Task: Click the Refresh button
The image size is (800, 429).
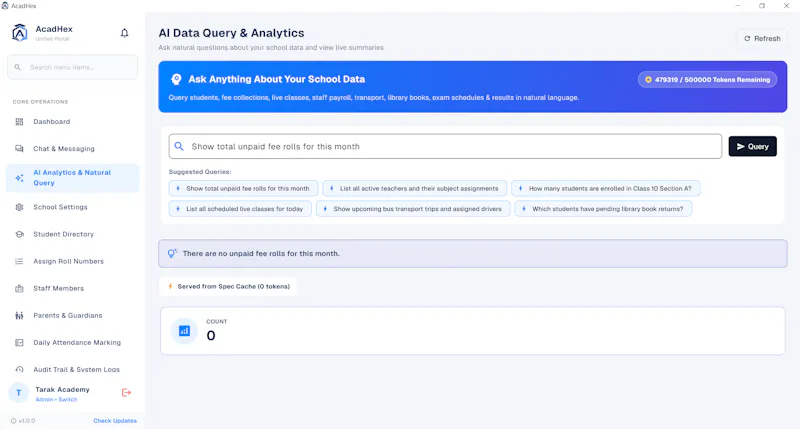Action: coord(762,39)
